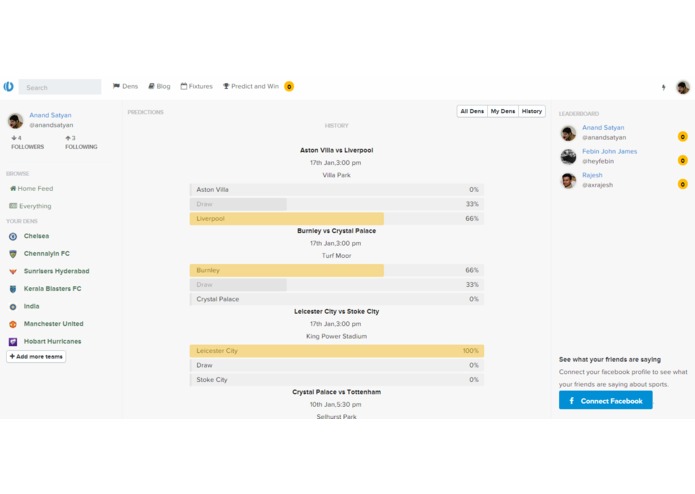The image size is (695, 494).
Task: View the Following count
Action: tap(81, 142)
